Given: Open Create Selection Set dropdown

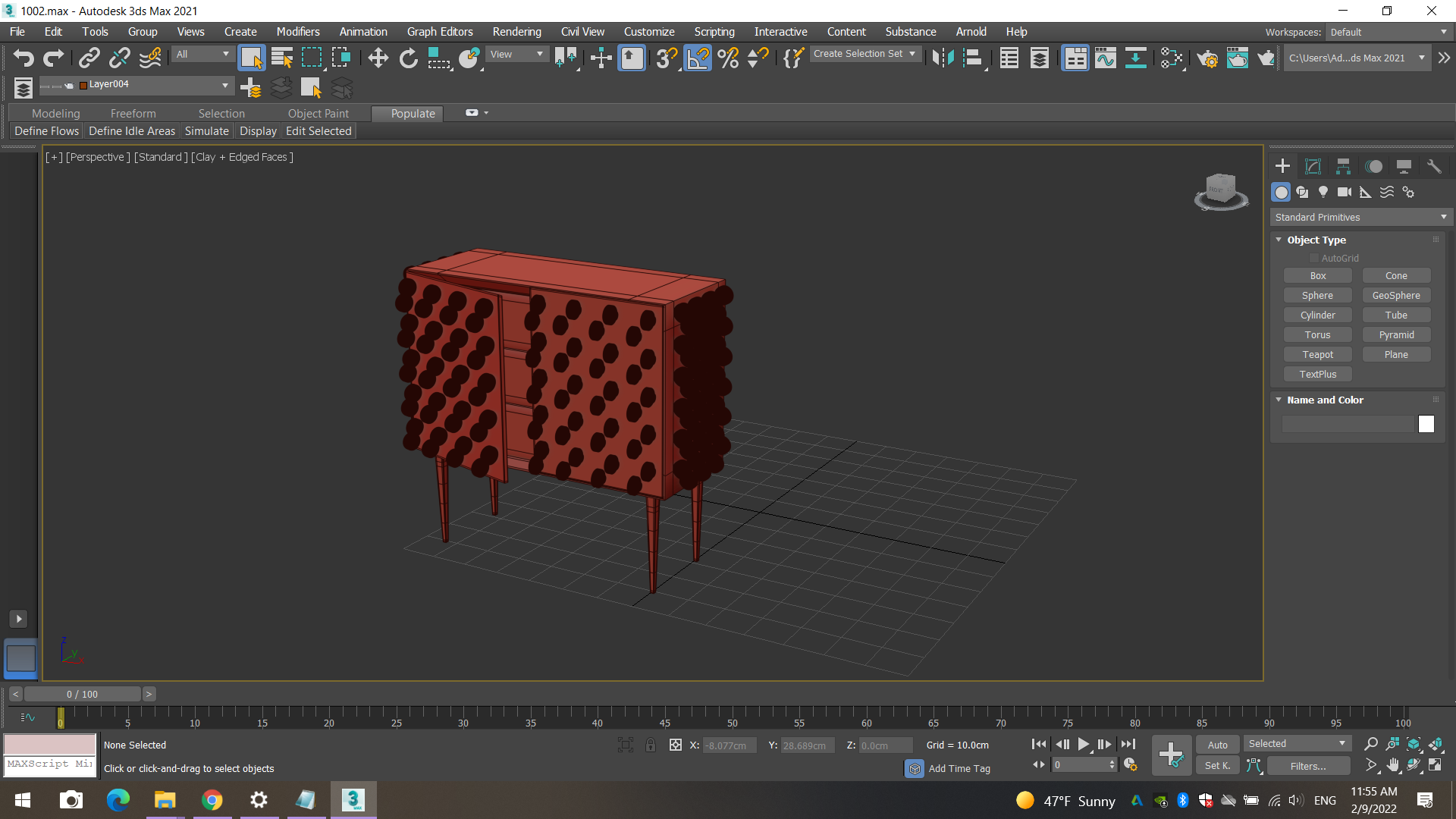Looking at the screenshot, I should click(865, 54).
